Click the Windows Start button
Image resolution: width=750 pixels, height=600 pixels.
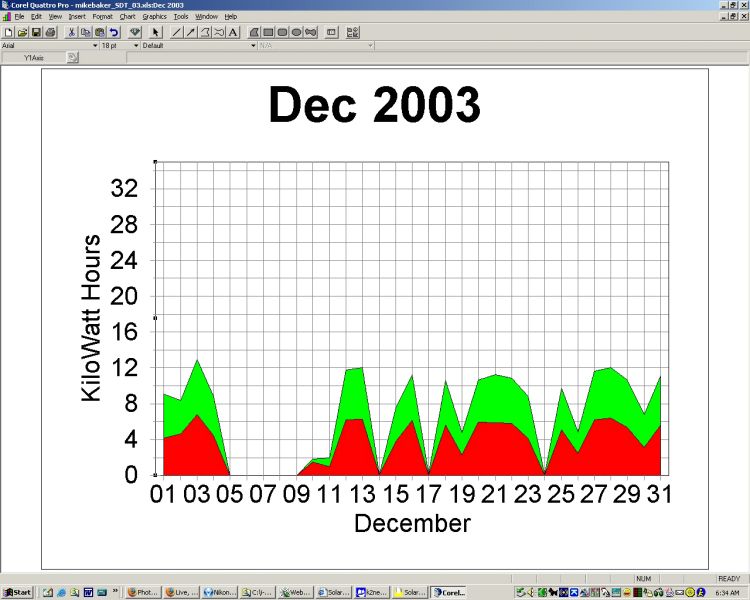(x=17, y=592)
